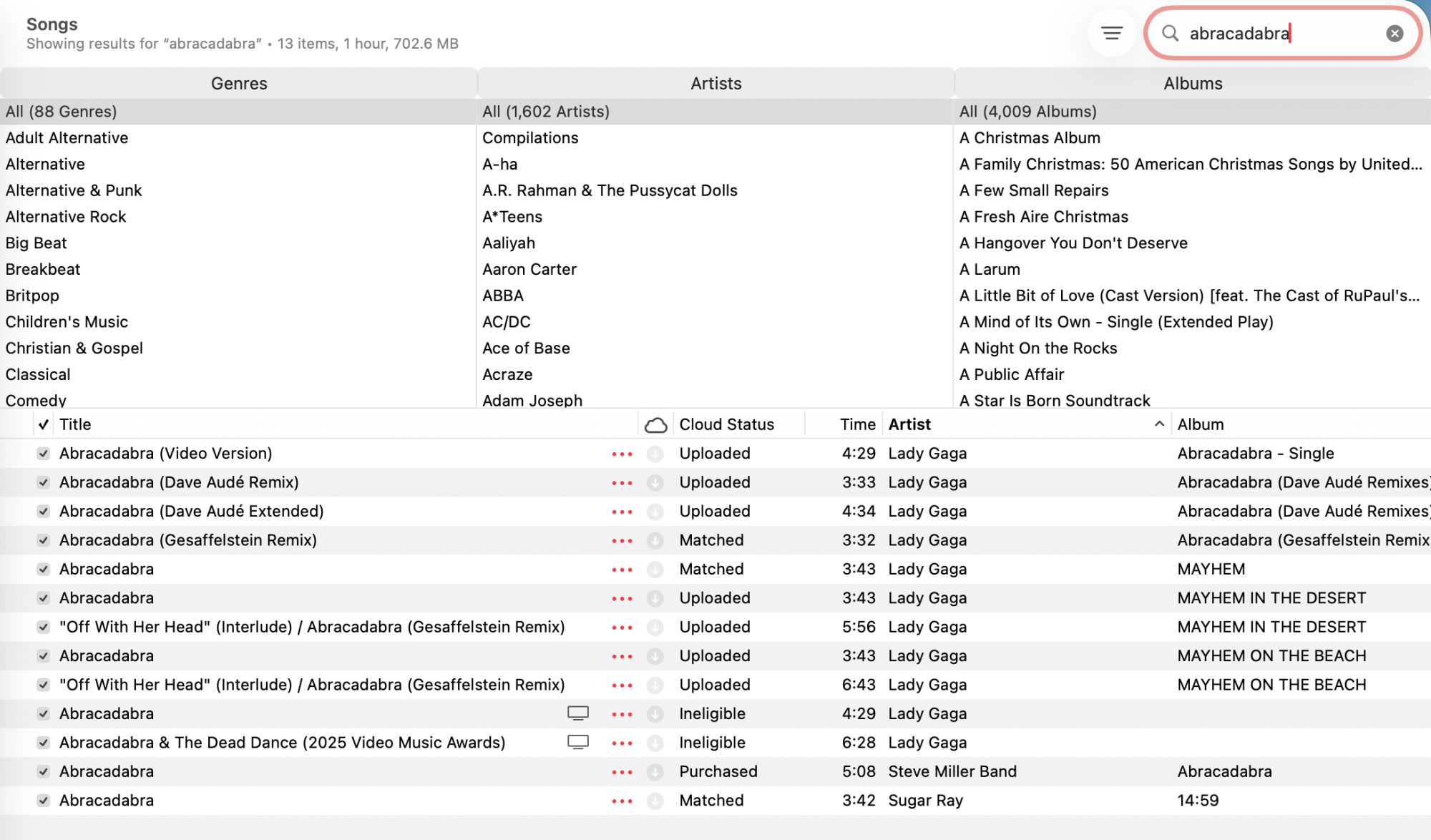Click the checkmark column header
Screen dimensions: 1431x840
pos(44,424)
